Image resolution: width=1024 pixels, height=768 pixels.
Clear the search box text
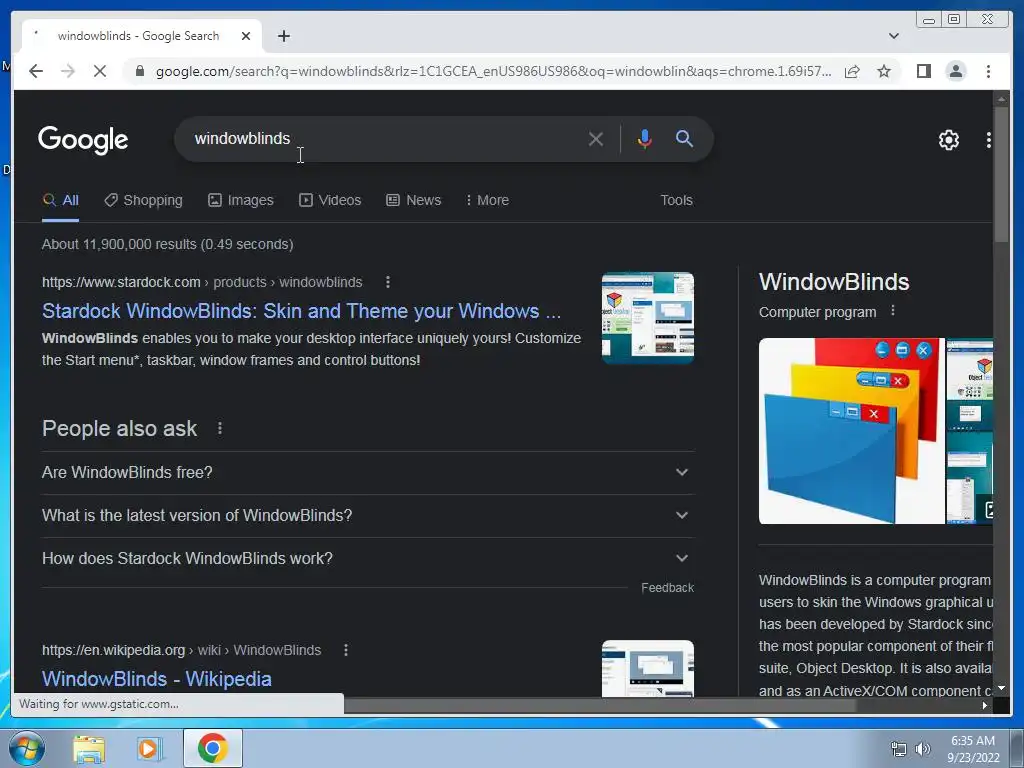[595, 138]
